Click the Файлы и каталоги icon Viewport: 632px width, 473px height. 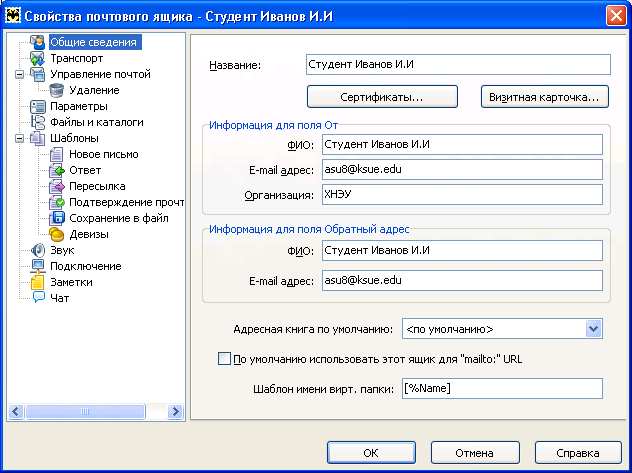click(37, 122)
